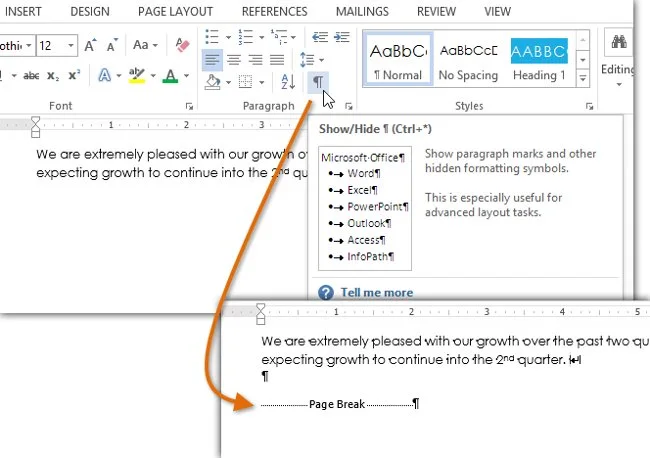The image size is (650, 458).
Task: Click the Grow Font icon
Action: point(90,45)
